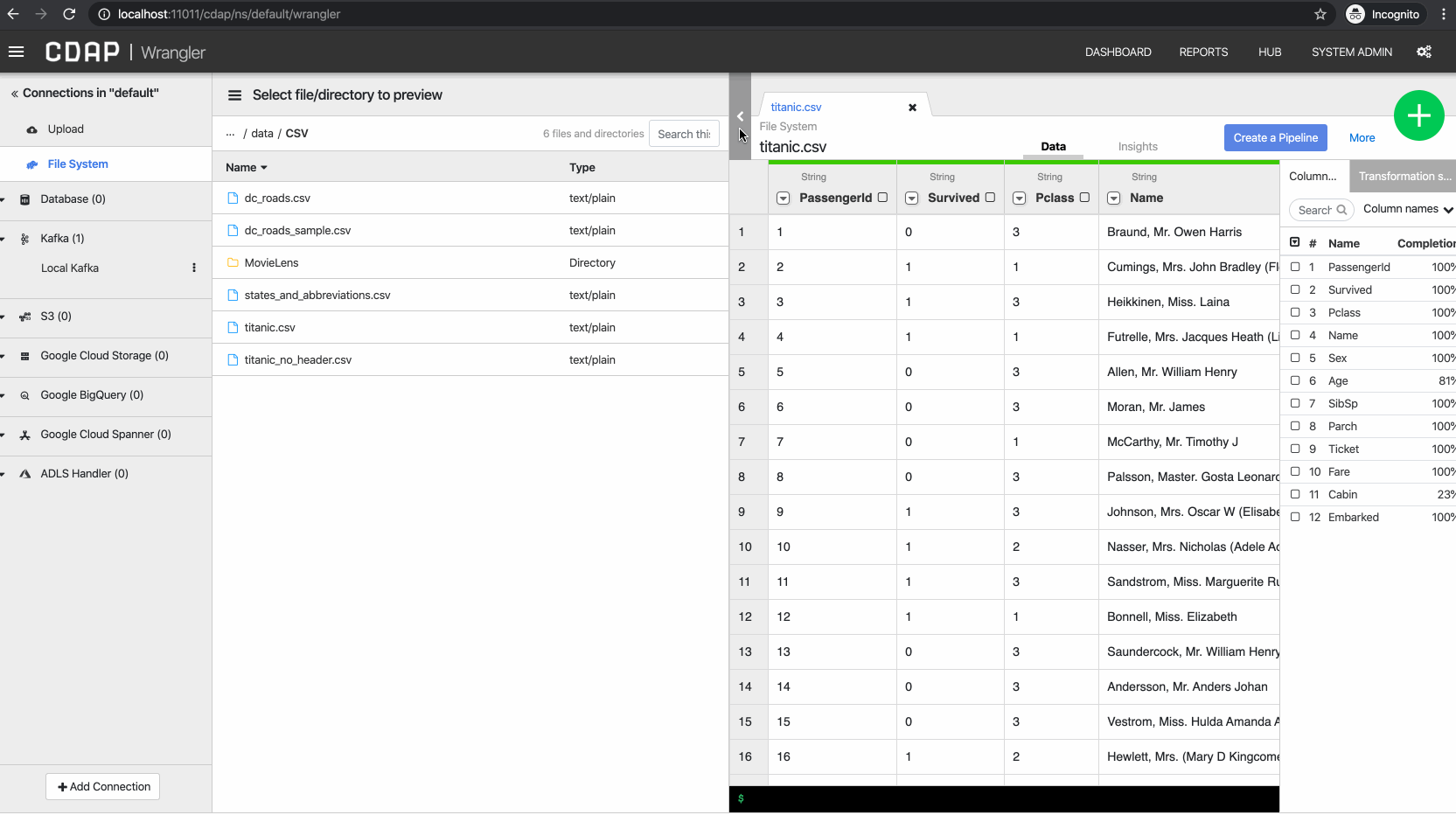1456x815 pixels.
Task: Collapse the Connections sidebar chevron
Action: click(14, 94)
